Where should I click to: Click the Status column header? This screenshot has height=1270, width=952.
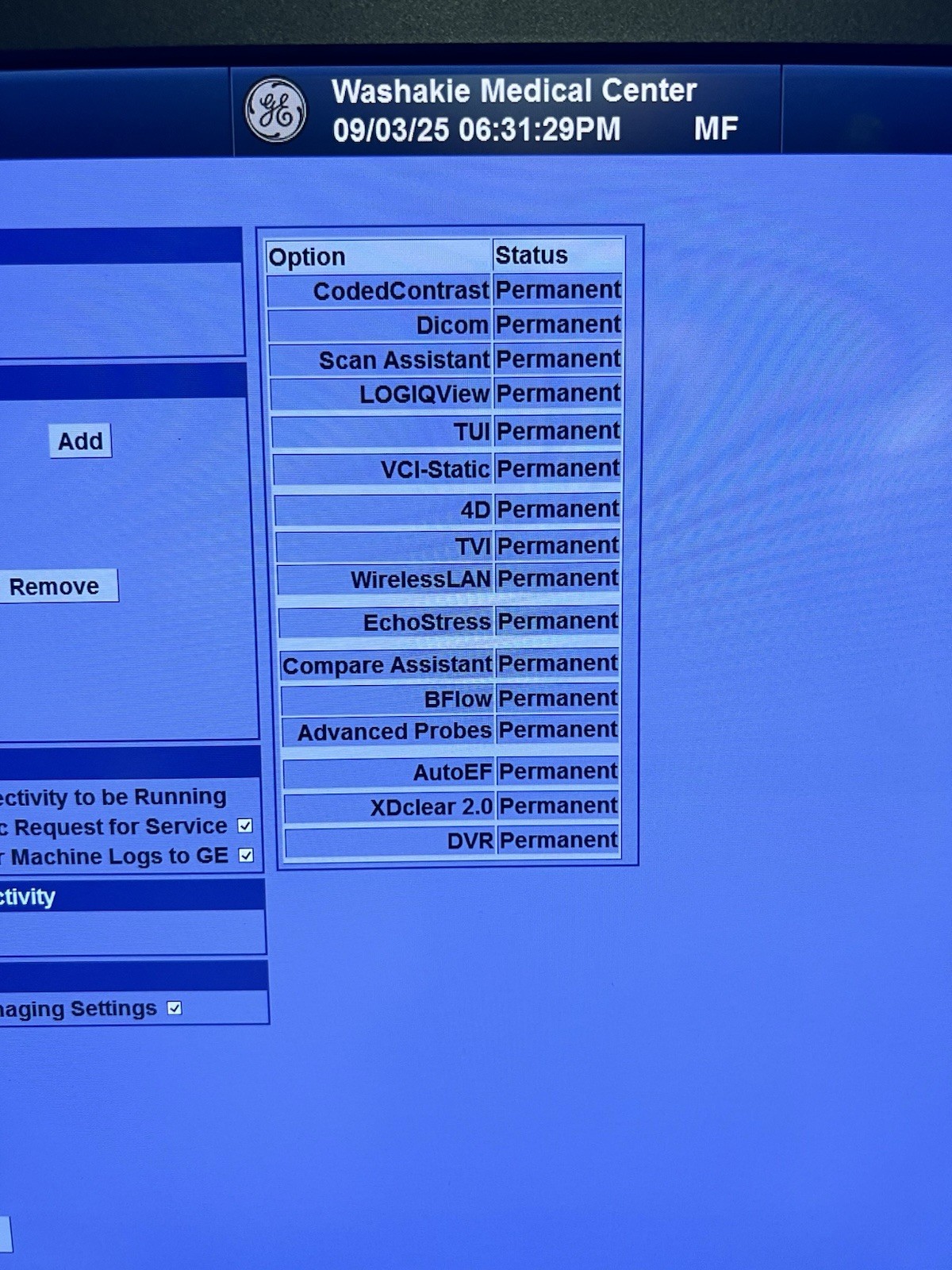point(559,255)
